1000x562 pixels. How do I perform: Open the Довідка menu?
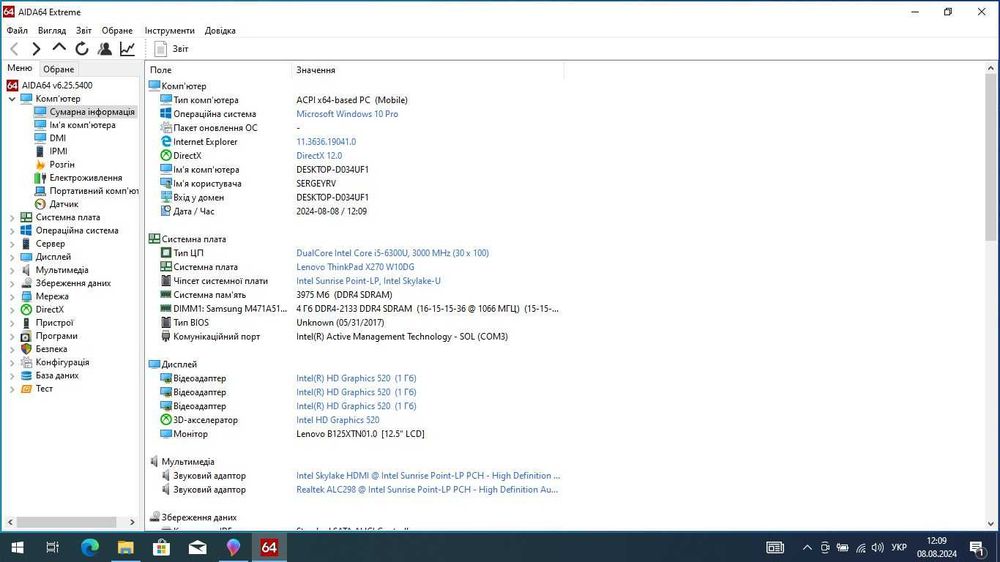pyautogui.click(x=220, y=30)
